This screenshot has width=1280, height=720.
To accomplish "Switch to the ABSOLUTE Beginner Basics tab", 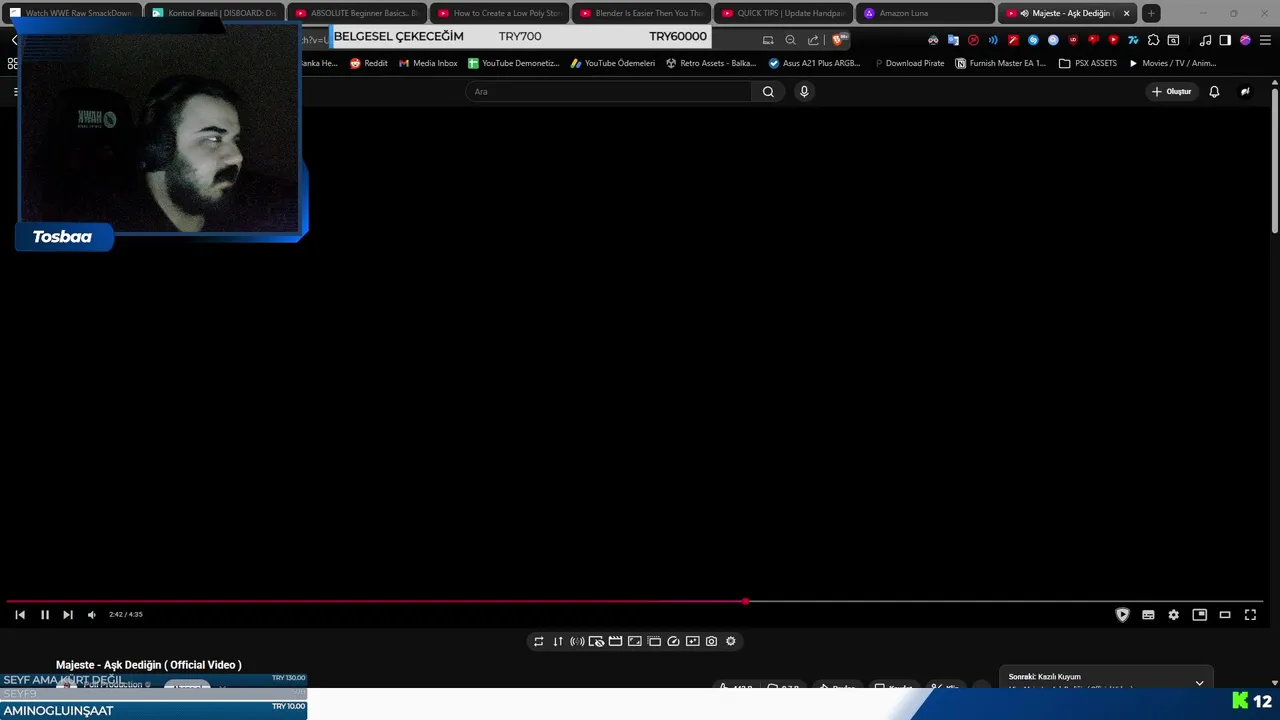I will click(x=357, y=13).
